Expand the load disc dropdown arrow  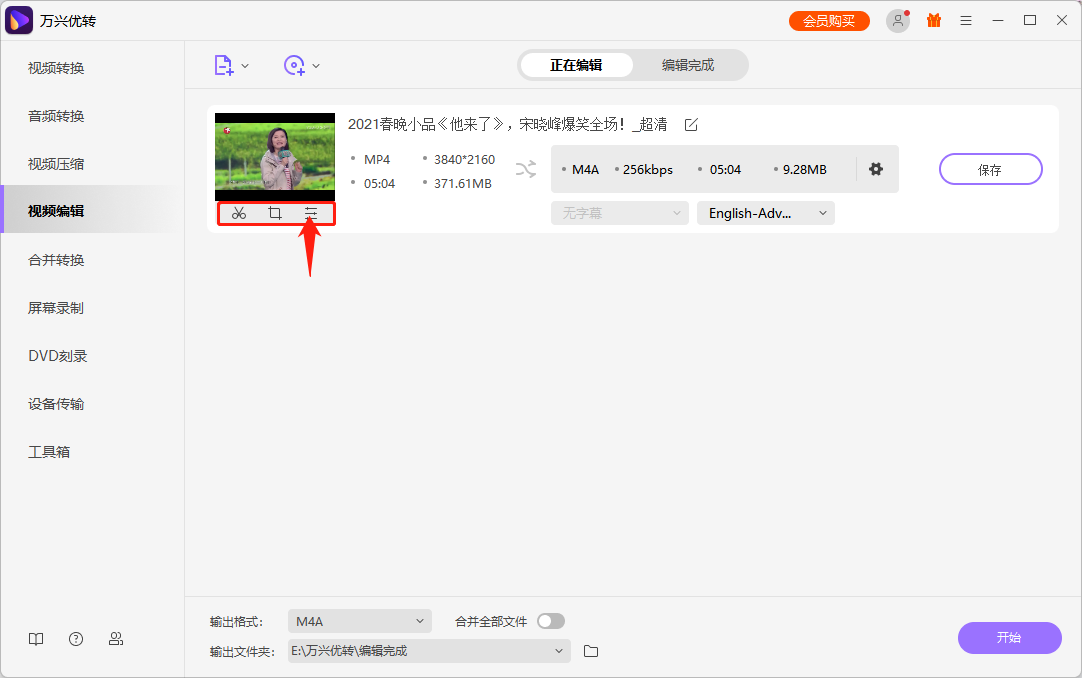click(x=316, y=66)
